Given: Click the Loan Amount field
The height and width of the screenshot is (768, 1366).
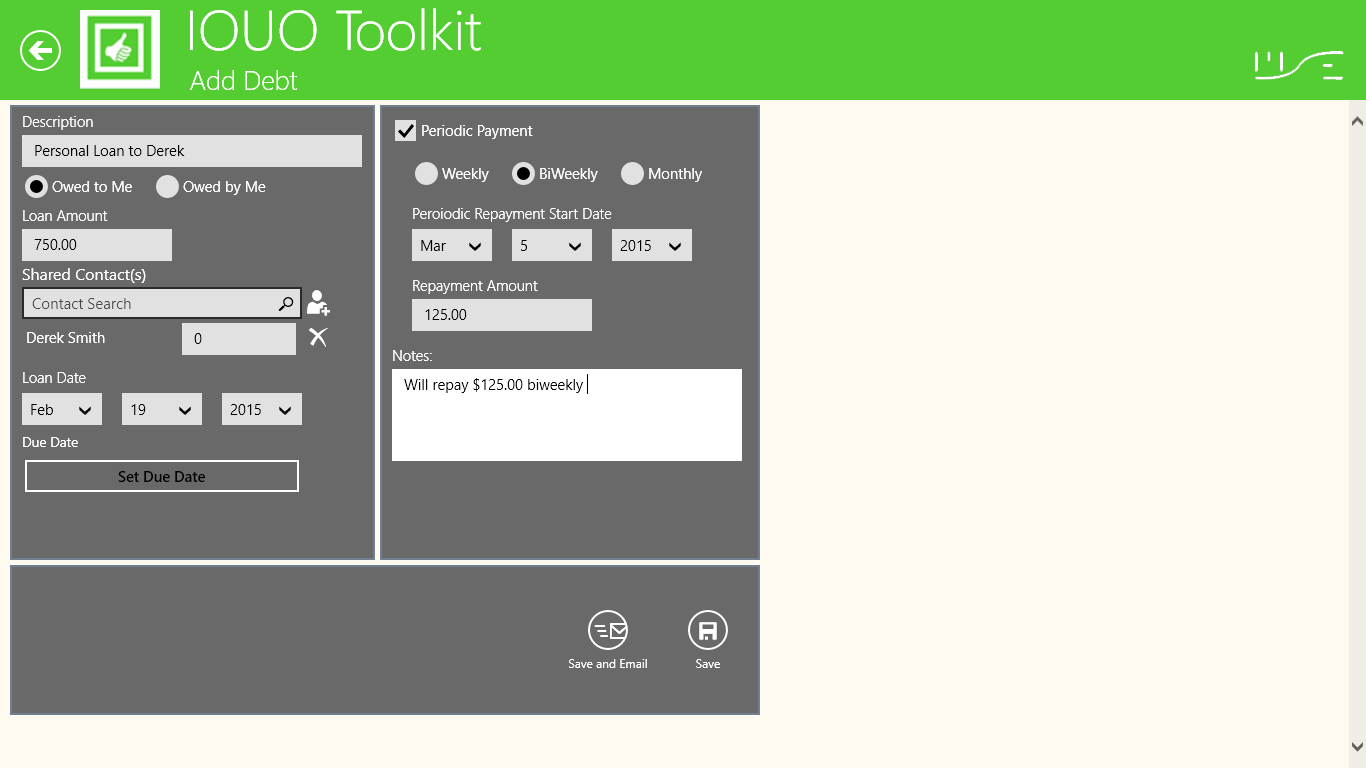Looking at the screenshot, I should click(x=97, y=245).
